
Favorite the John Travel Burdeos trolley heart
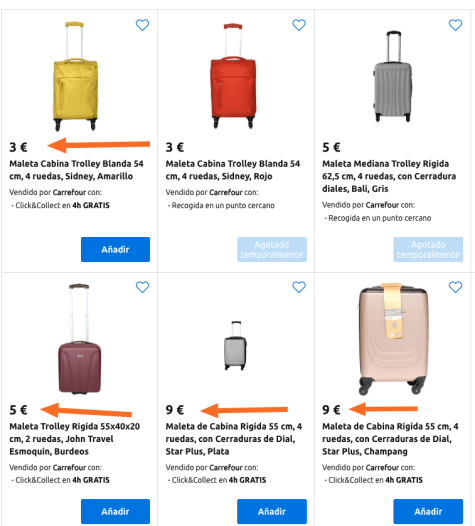(x=142, y=287)
